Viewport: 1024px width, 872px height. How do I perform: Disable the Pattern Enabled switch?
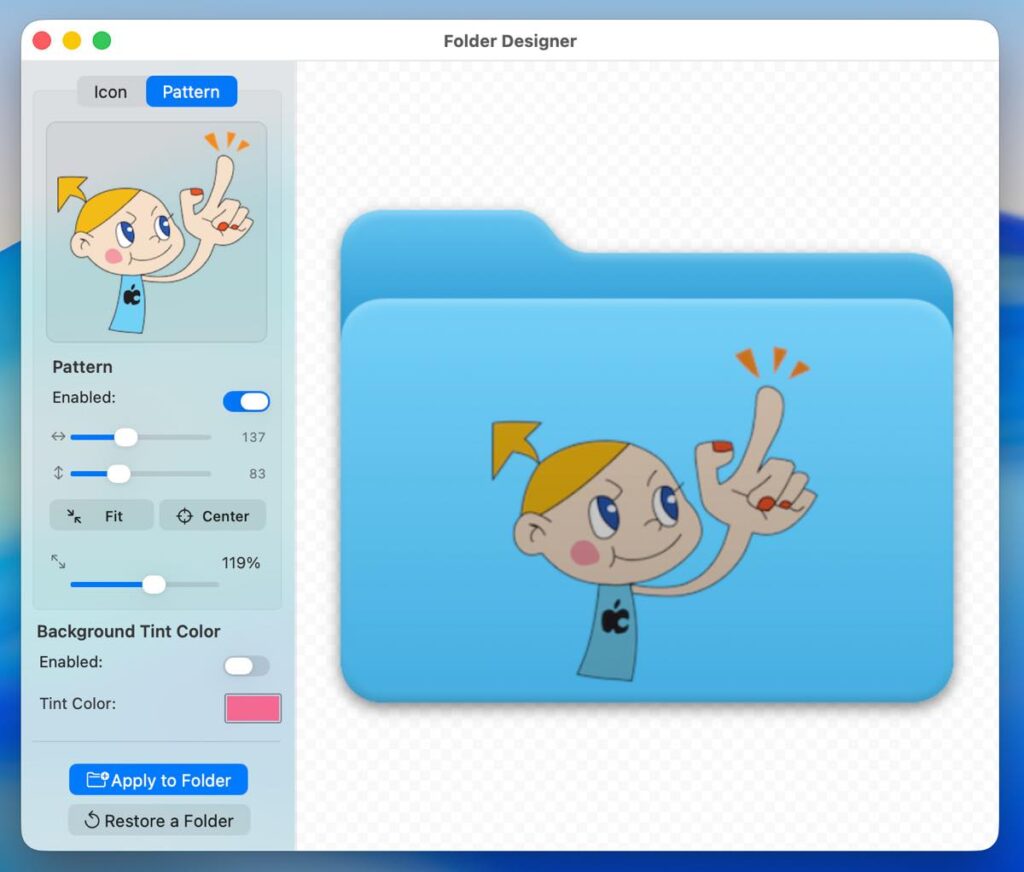[x=246, y=401]
